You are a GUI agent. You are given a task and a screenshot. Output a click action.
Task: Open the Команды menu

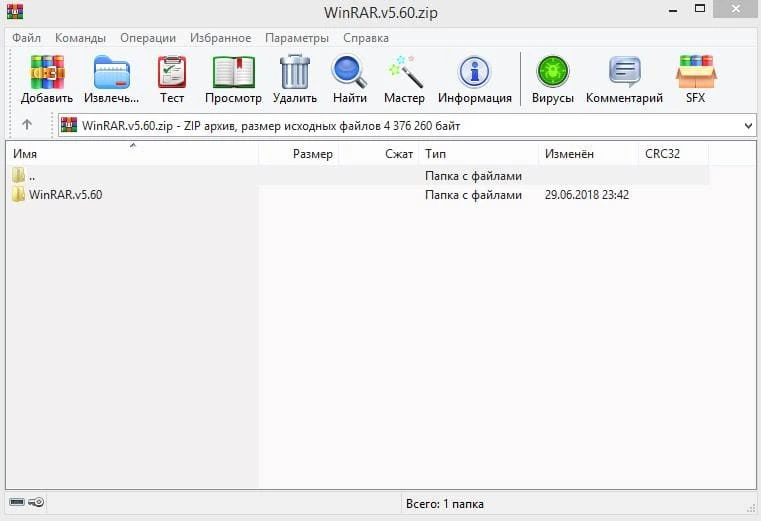coord(80,37)
